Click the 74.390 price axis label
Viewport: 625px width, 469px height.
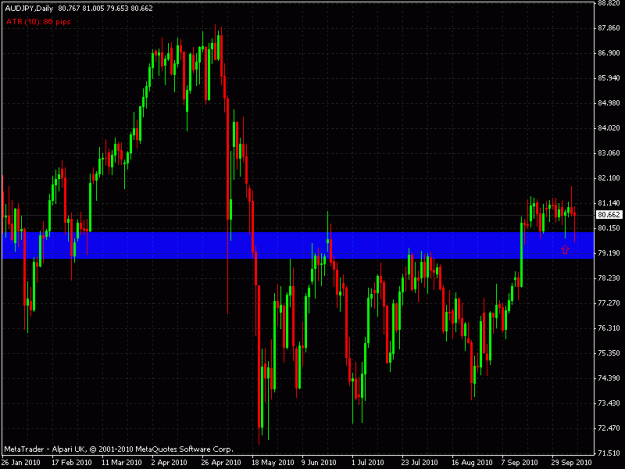[609, 378]
